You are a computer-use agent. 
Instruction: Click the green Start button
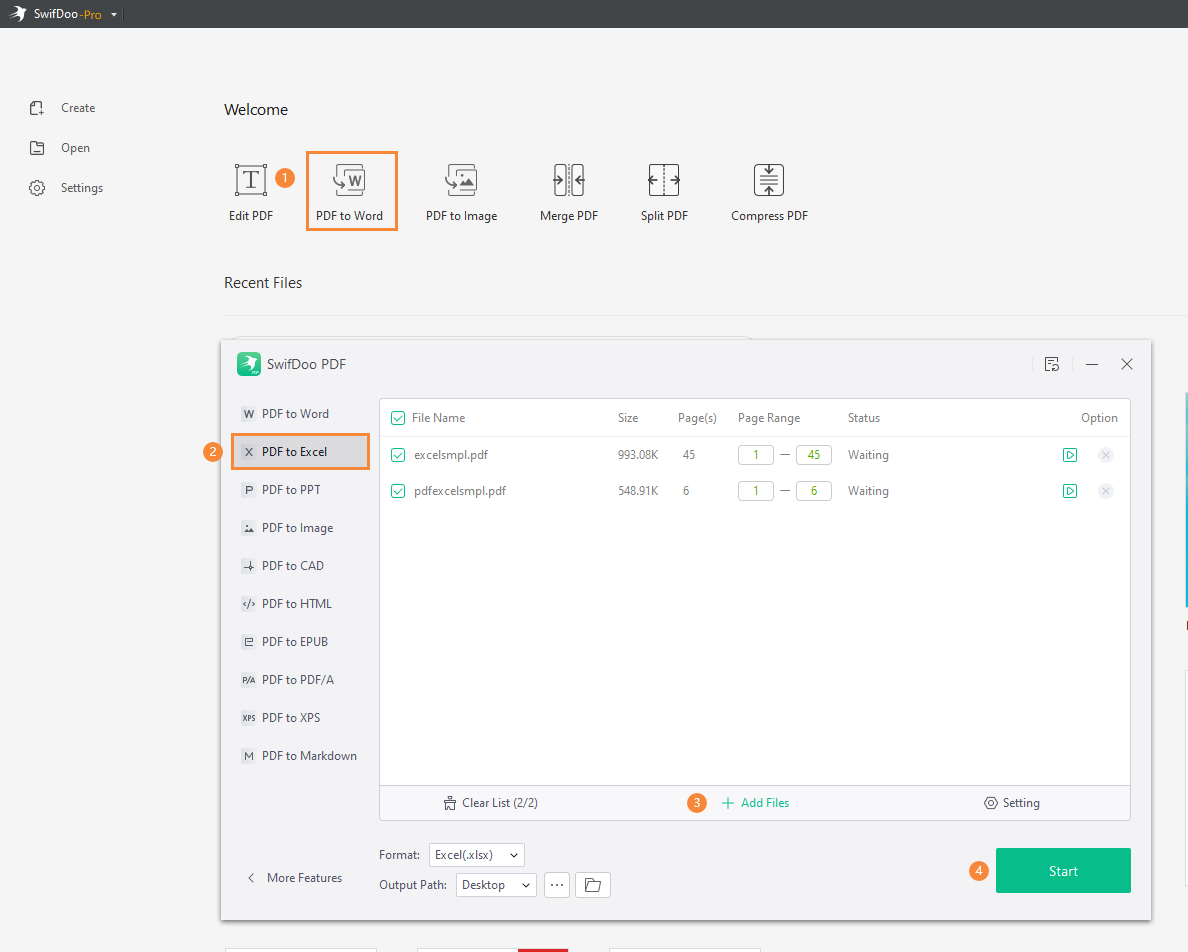[1063, 871]
